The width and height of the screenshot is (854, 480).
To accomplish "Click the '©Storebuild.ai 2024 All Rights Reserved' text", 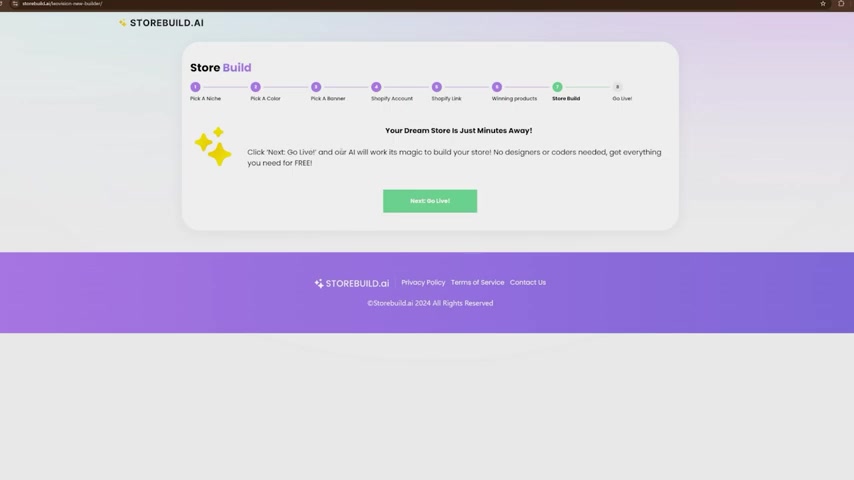I will click(430, 303).
